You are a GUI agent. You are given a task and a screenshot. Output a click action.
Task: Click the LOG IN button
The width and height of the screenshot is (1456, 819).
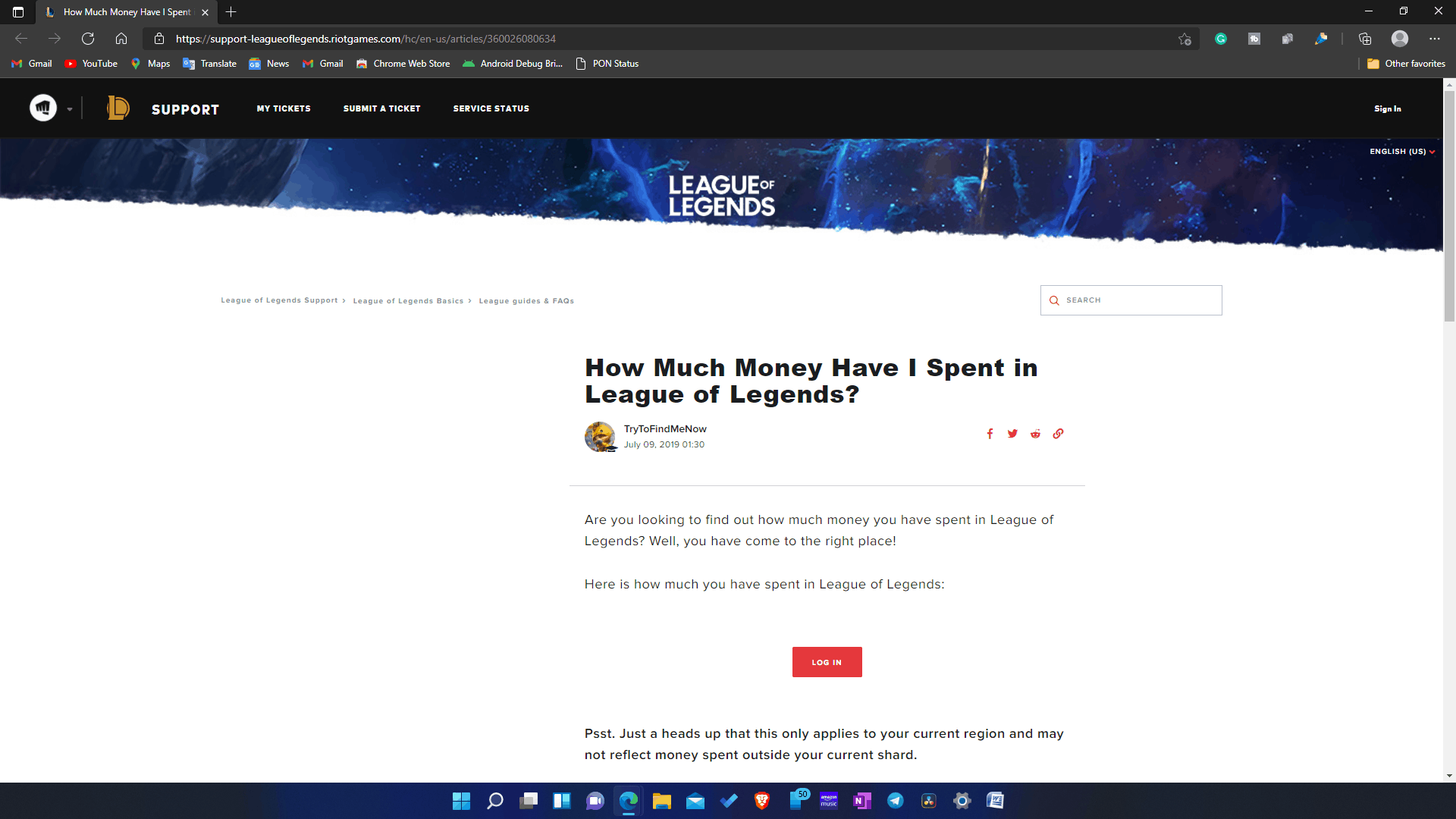coord(826,662)
